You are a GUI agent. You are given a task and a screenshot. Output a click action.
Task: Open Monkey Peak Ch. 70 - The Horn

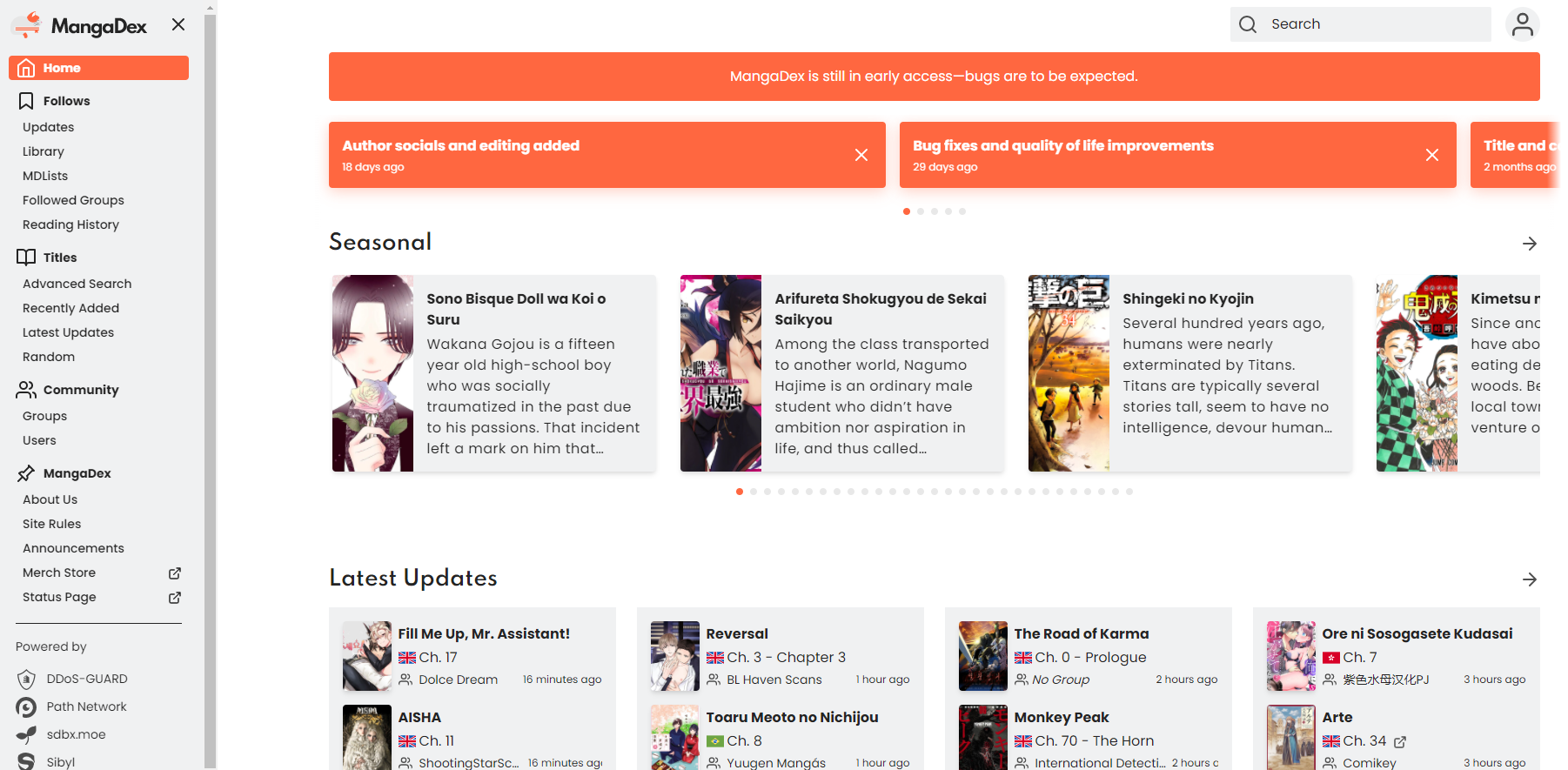coord(1095,741)
